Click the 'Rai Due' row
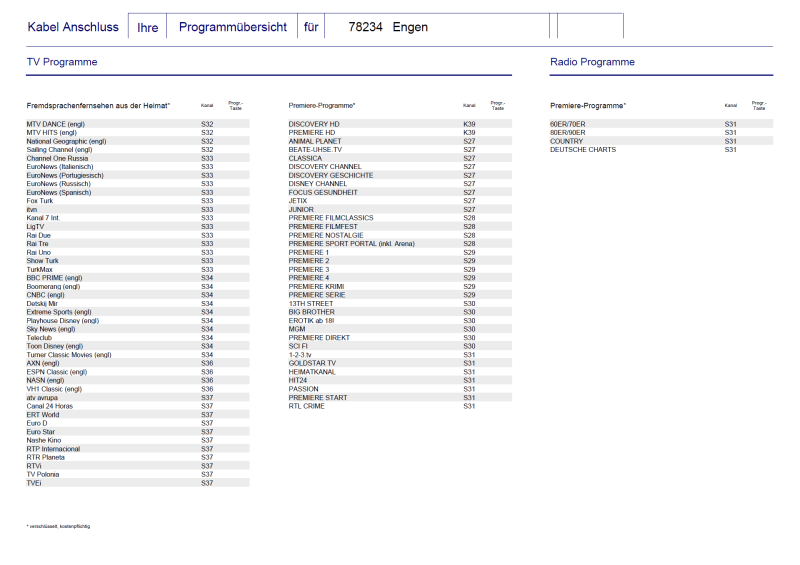Viewport: 800px width, 565px height. pyautogui.click(x=138, y=235)
